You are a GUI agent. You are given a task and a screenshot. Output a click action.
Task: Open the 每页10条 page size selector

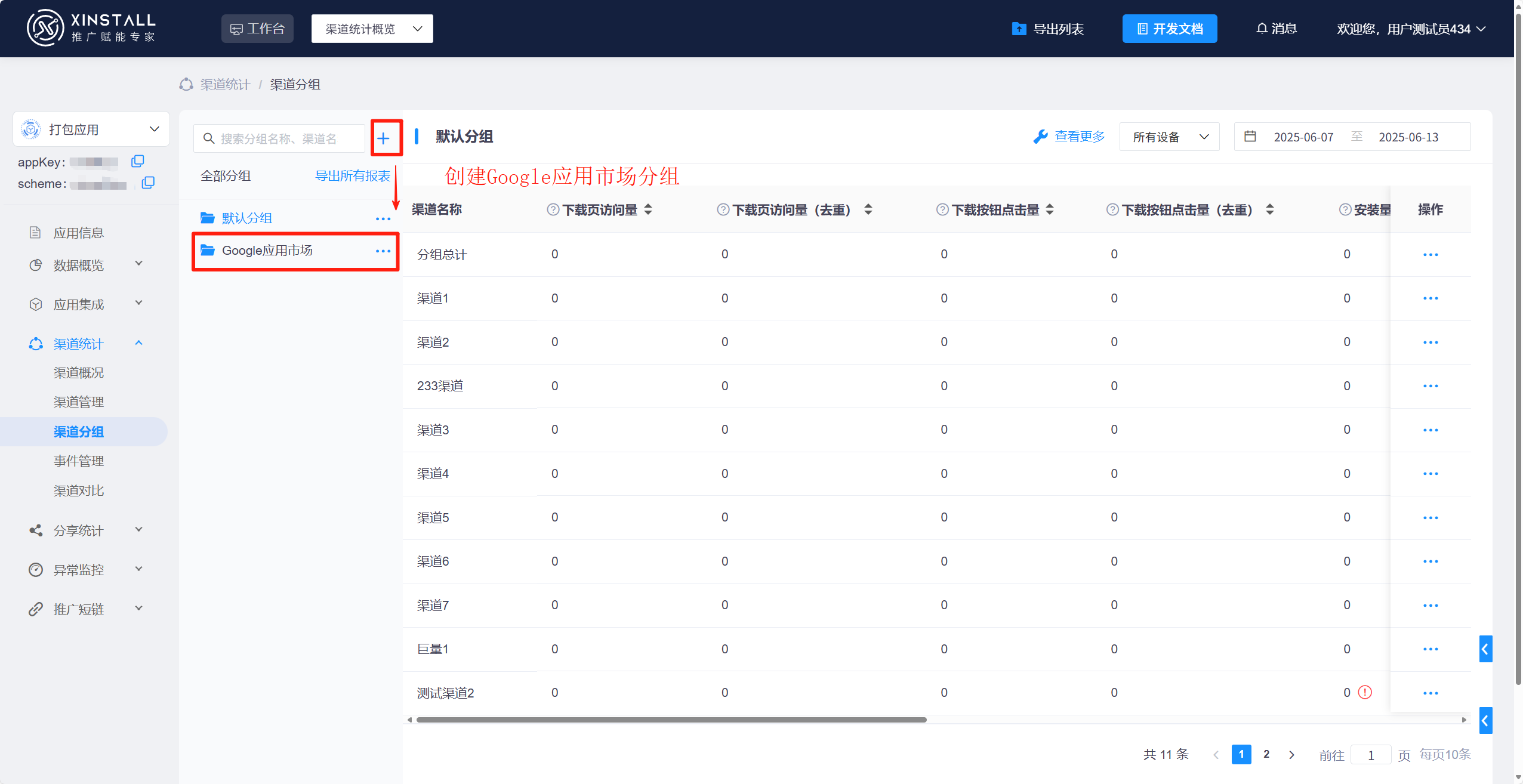tap(1445, 755)
